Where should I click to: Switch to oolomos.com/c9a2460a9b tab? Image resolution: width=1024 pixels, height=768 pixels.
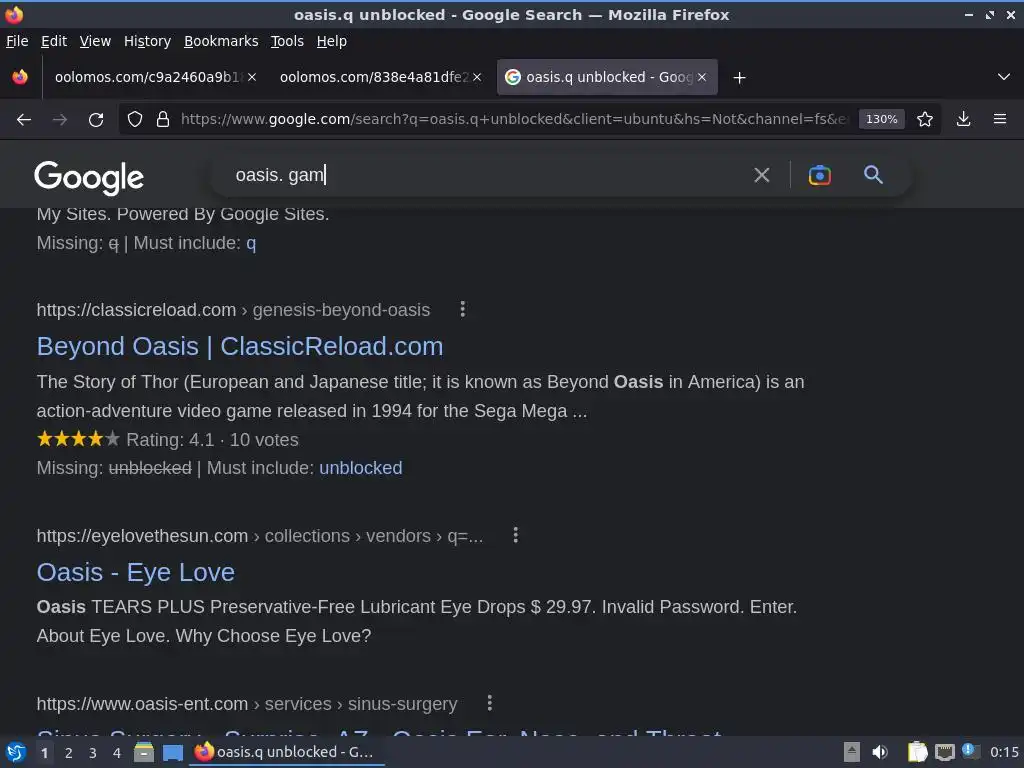point(153,77)
